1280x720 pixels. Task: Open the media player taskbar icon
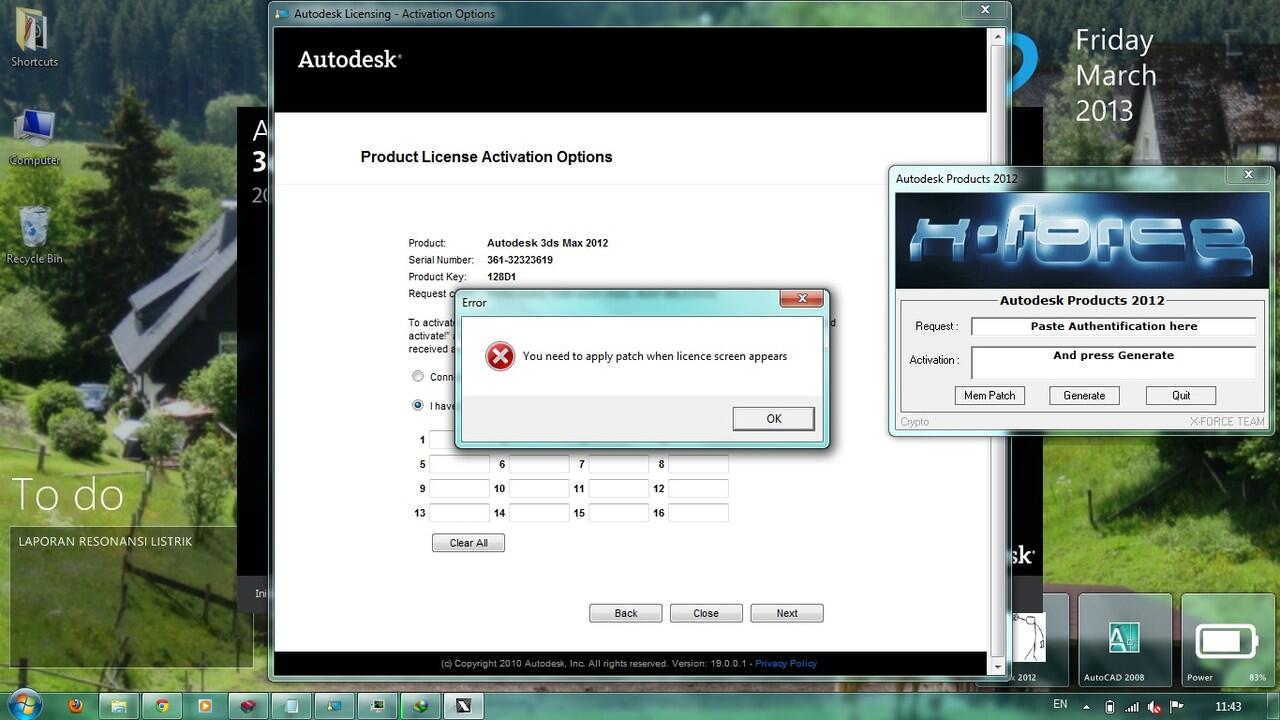tap(205, 705)
